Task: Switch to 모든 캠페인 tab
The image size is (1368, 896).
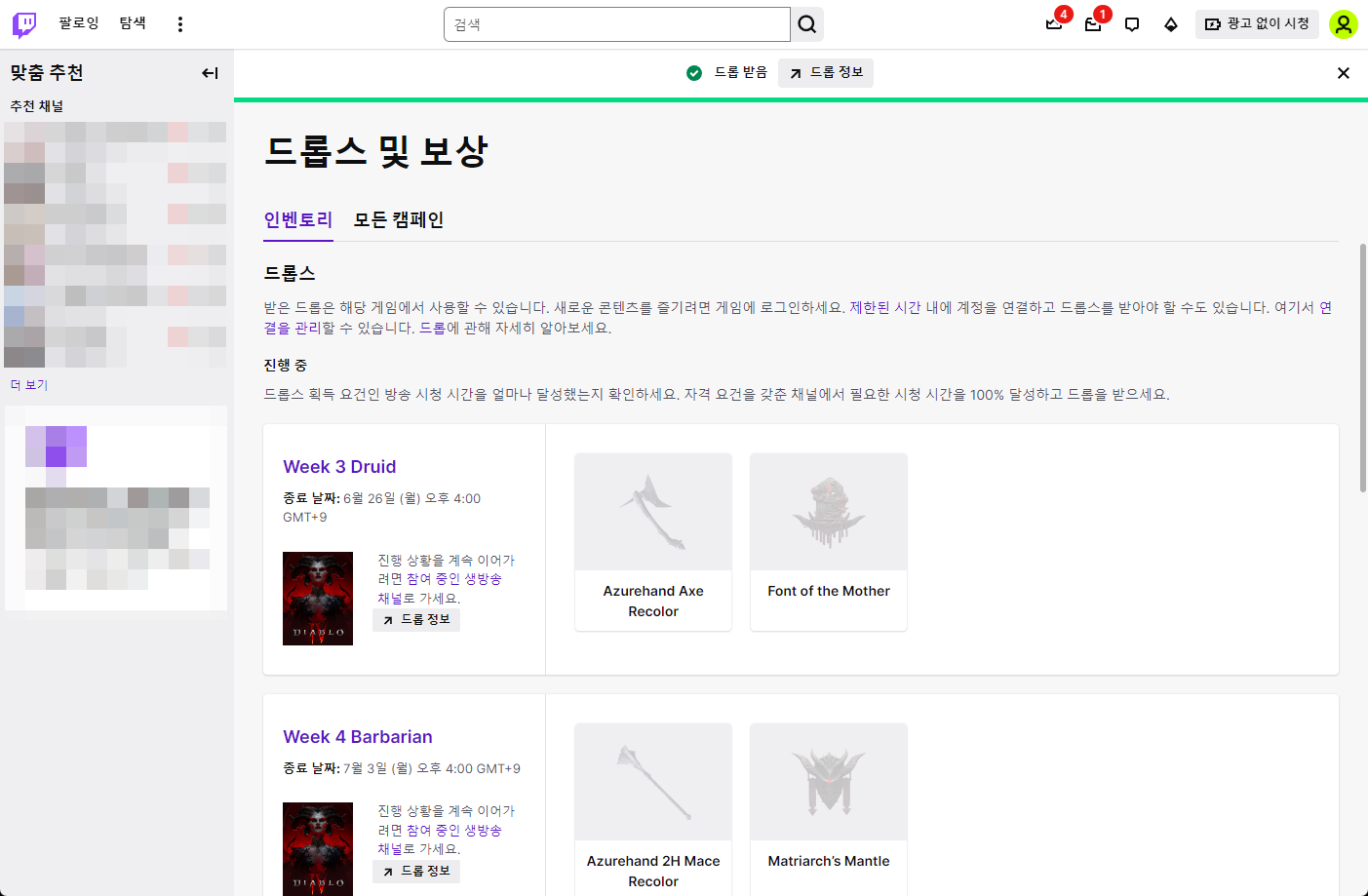Action: point(399,220)
